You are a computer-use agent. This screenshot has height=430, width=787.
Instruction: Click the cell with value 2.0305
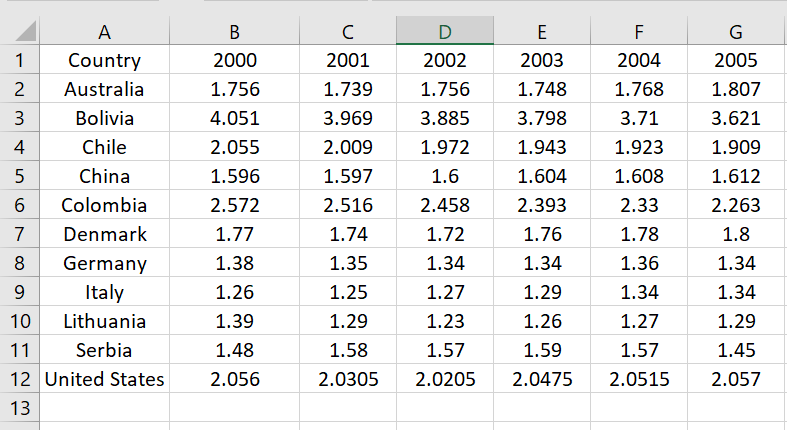tap(348, 380)
